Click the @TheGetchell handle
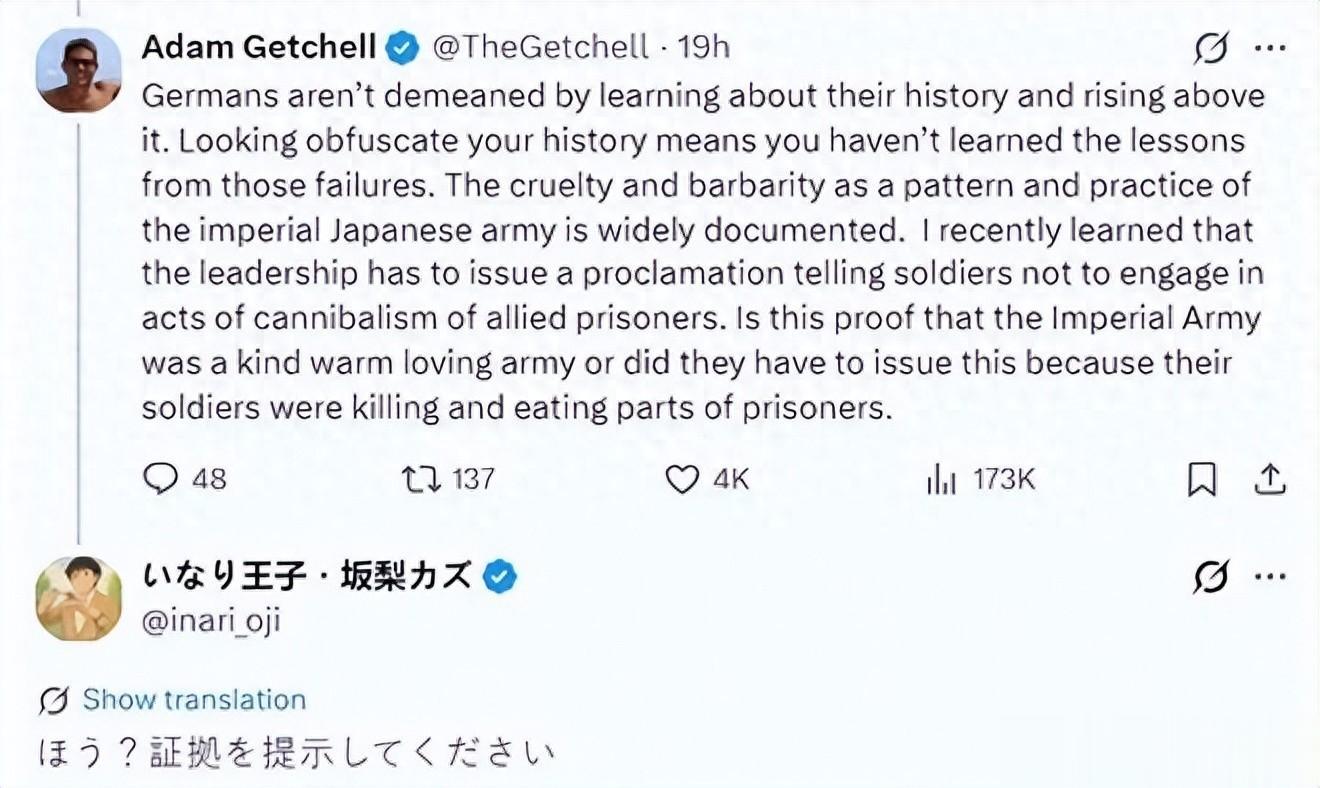This screenshot has width=1320, height=788. [x=541, y=47]
